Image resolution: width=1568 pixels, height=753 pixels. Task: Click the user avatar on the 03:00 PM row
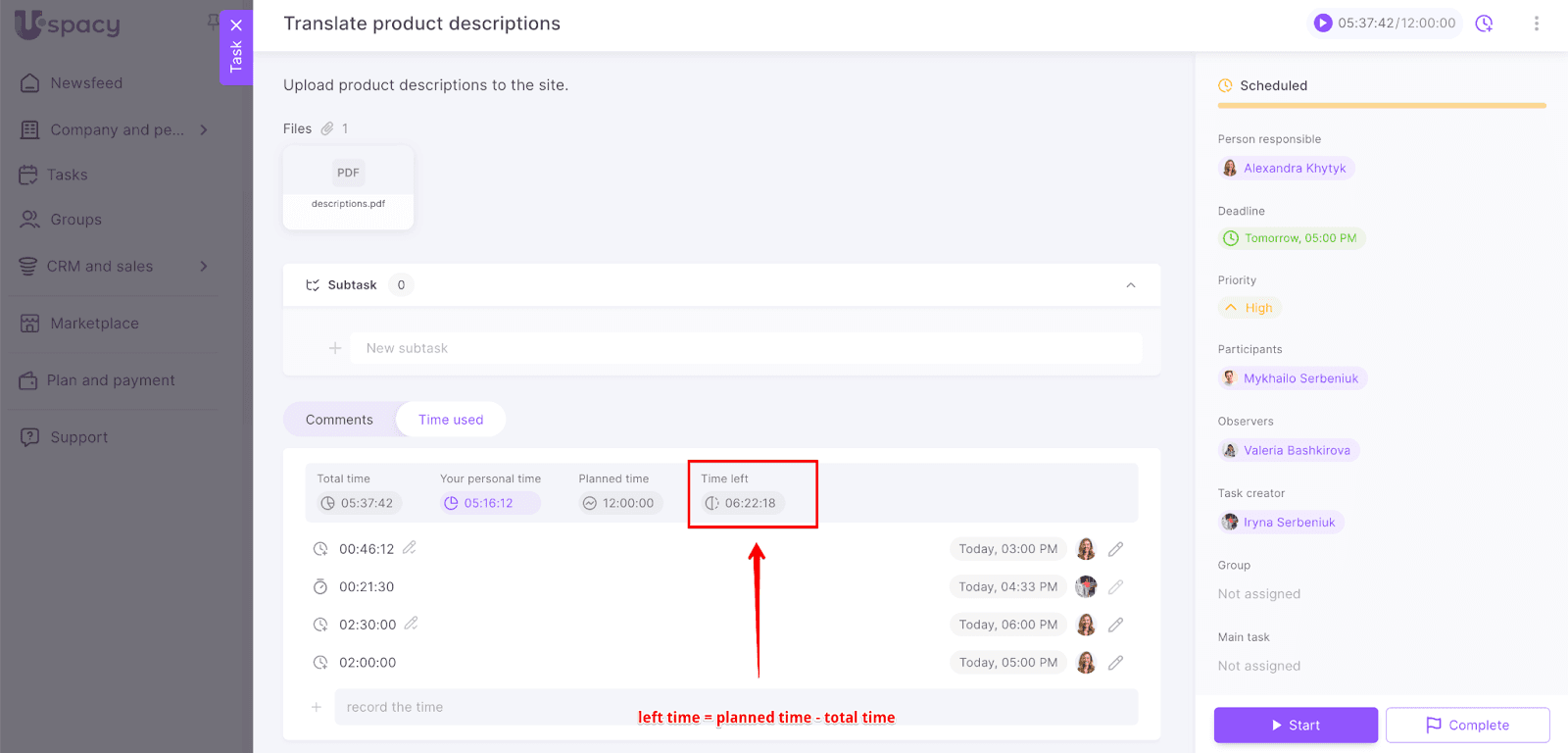tap(1086, 549)
